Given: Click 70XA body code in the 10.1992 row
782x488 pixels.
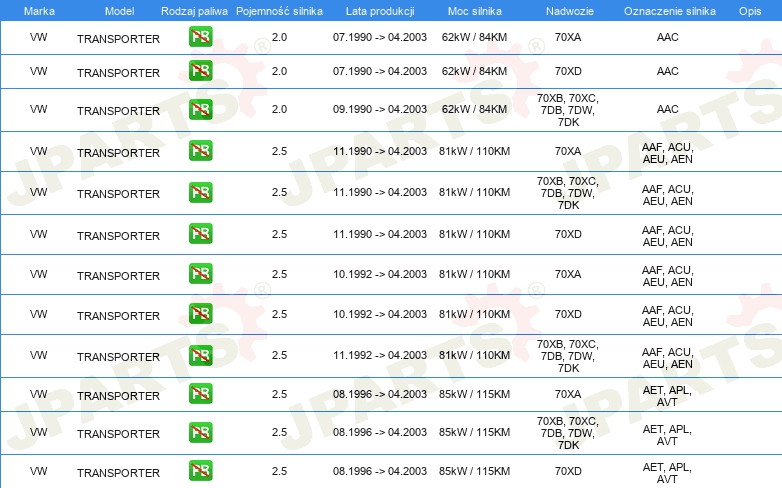Looking at the screenshot, I should click(x=568, y=274).
